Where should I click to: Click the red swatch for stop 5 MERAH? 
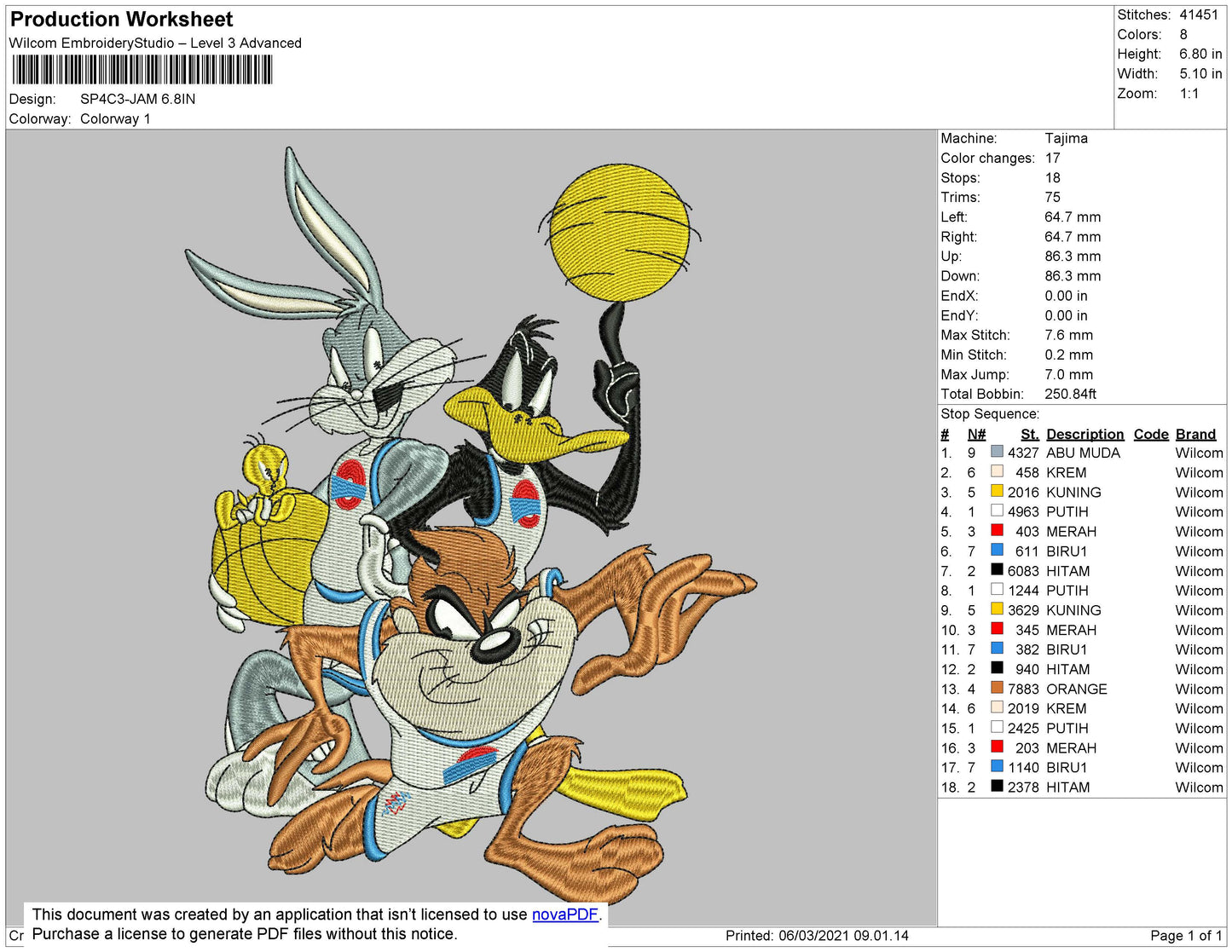997,530
